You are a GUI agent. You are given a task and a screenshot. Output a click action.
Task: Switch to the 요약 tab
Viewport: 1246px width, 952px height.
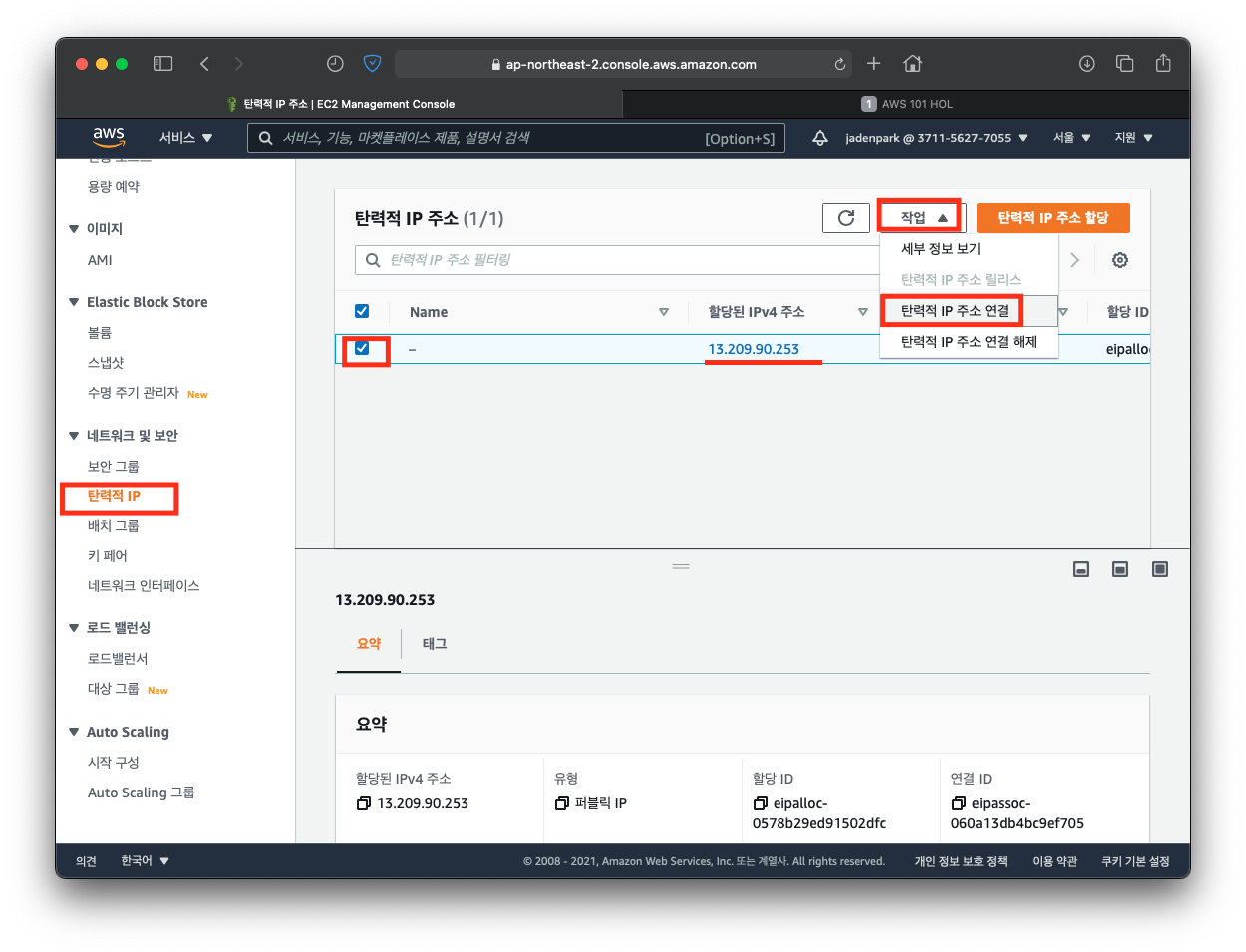coord(369,644)
